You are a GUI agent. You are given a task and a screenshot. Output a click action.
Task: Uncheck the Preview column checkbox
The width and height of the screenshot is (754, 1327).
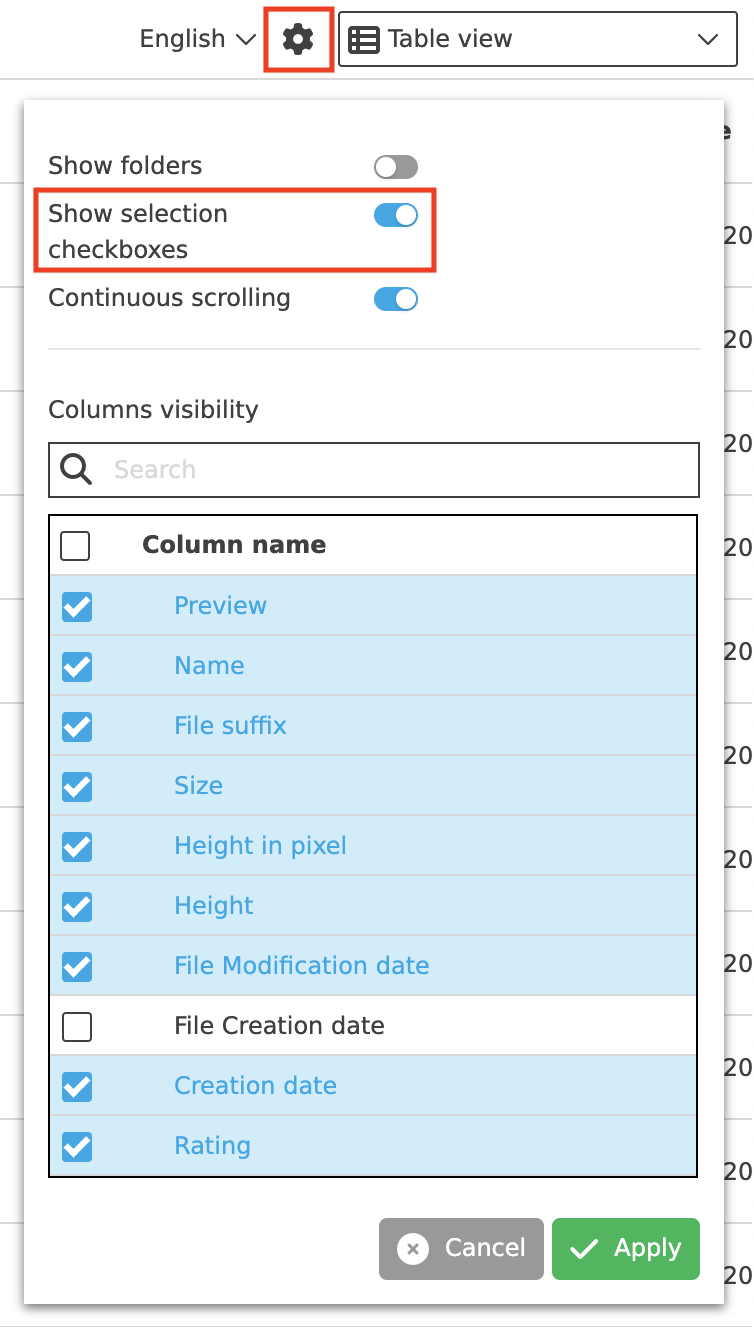pos(77,606)
